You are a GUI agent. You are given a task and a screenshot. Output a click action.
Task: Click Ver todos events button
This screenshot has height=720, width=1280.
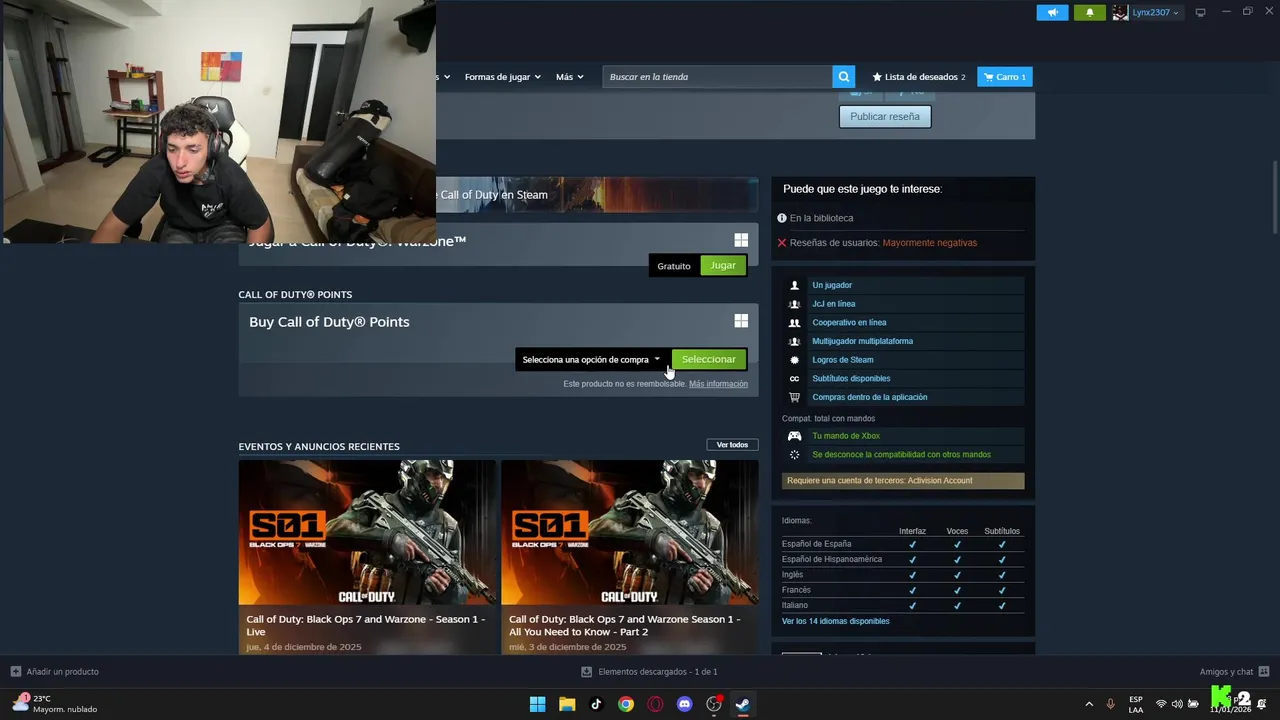(x=732, y=445)
